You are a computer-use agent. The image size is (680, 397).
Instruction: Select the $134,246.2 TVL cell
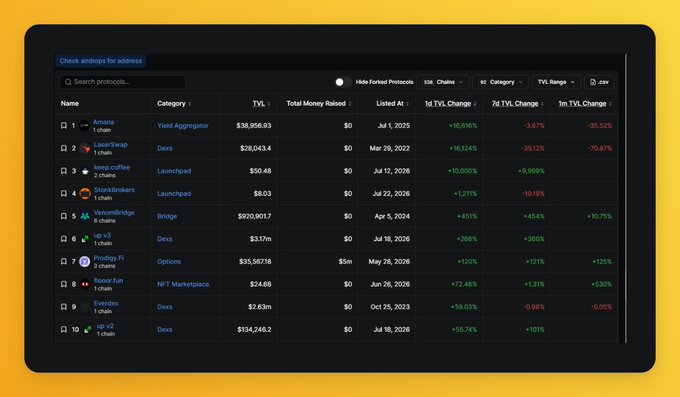pyautogui.click(x=254, y=329)
